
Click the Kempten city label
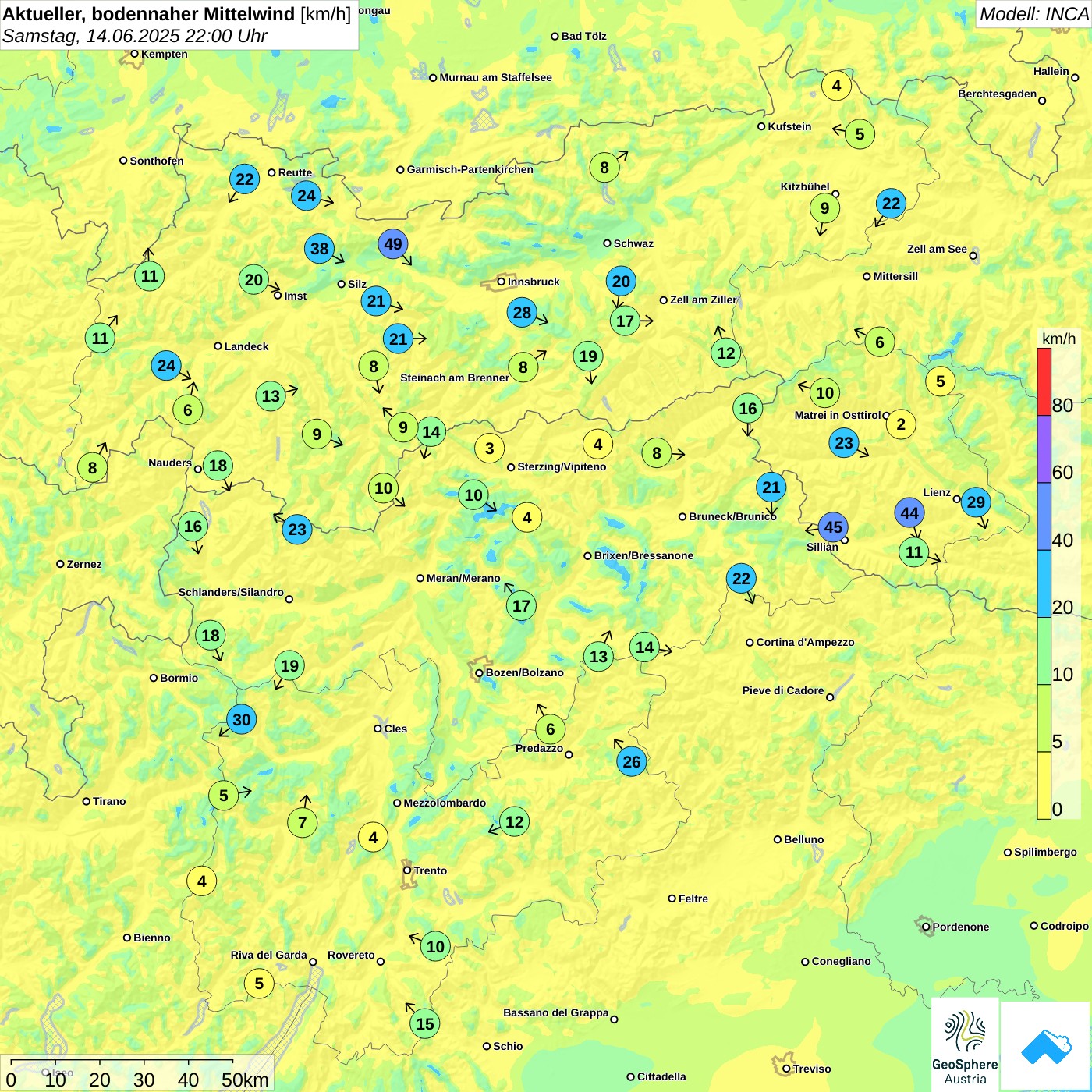click(x=165, y=54)
